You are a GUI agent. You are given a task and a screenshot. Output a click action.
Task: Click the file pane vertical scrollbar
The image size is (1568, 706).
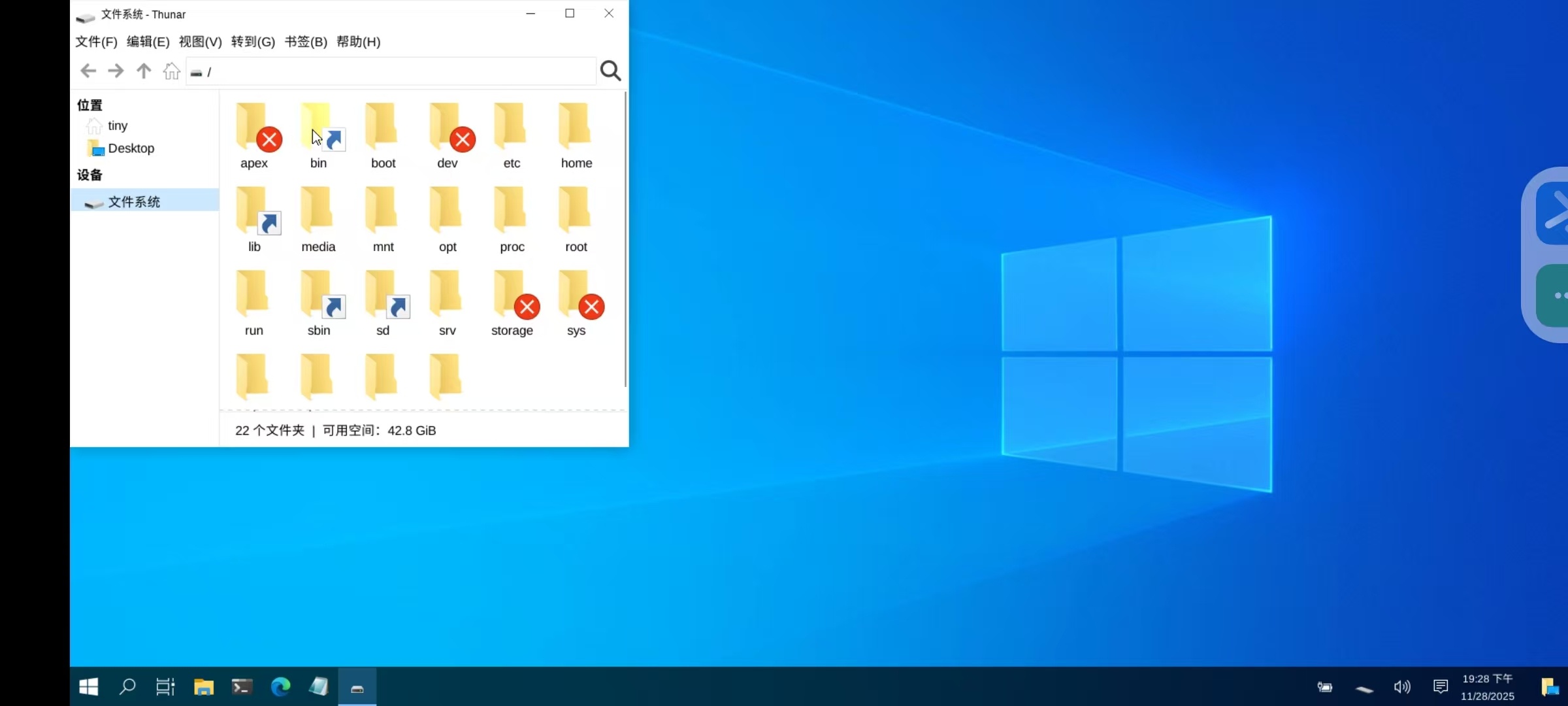click(x=625, y=239)
